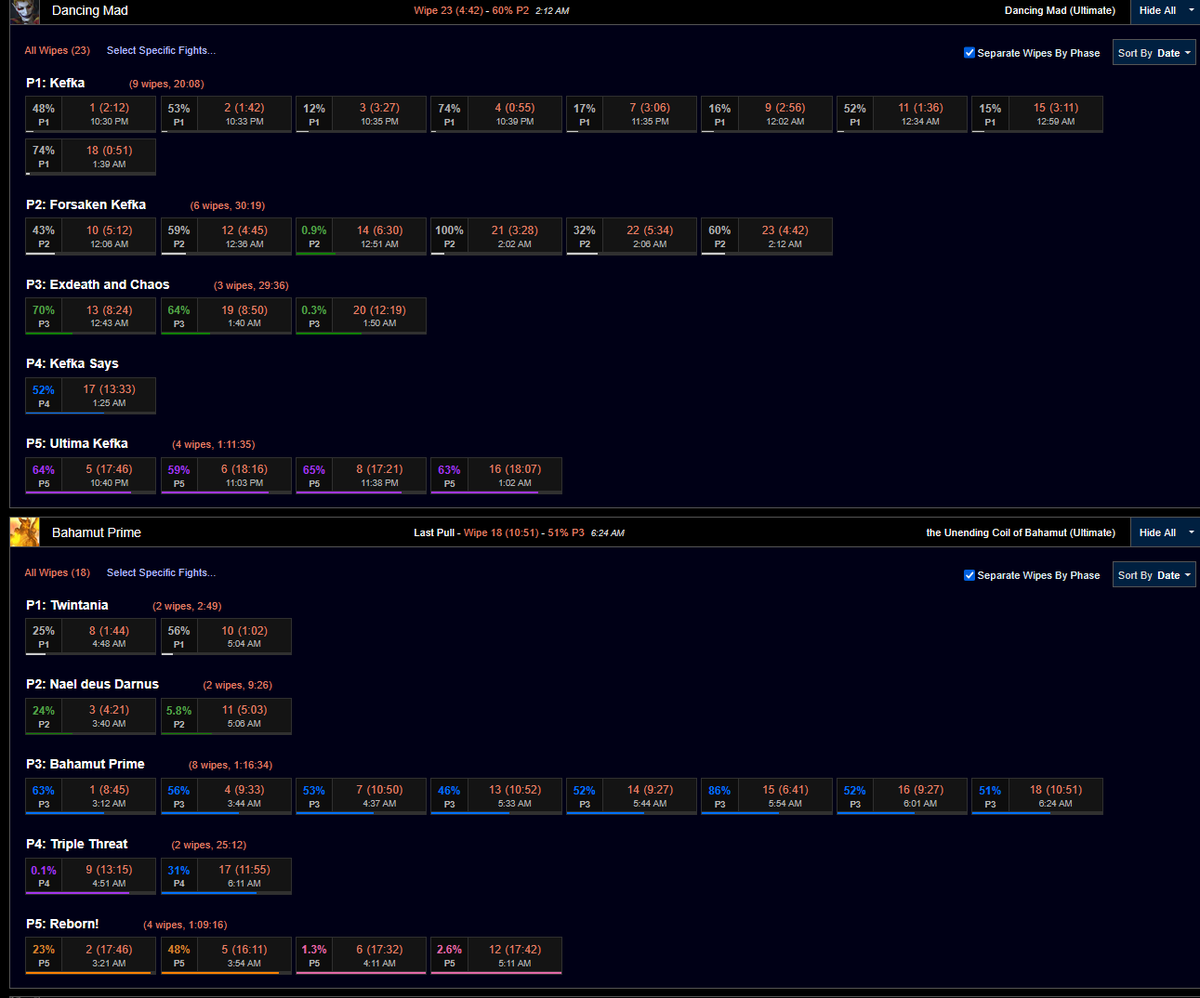Image resolution: width=1200 pixels, height=998 pixels.
Task: Open Reborn! wipe 2 (17:46)
Action: [x=91, y=956]
